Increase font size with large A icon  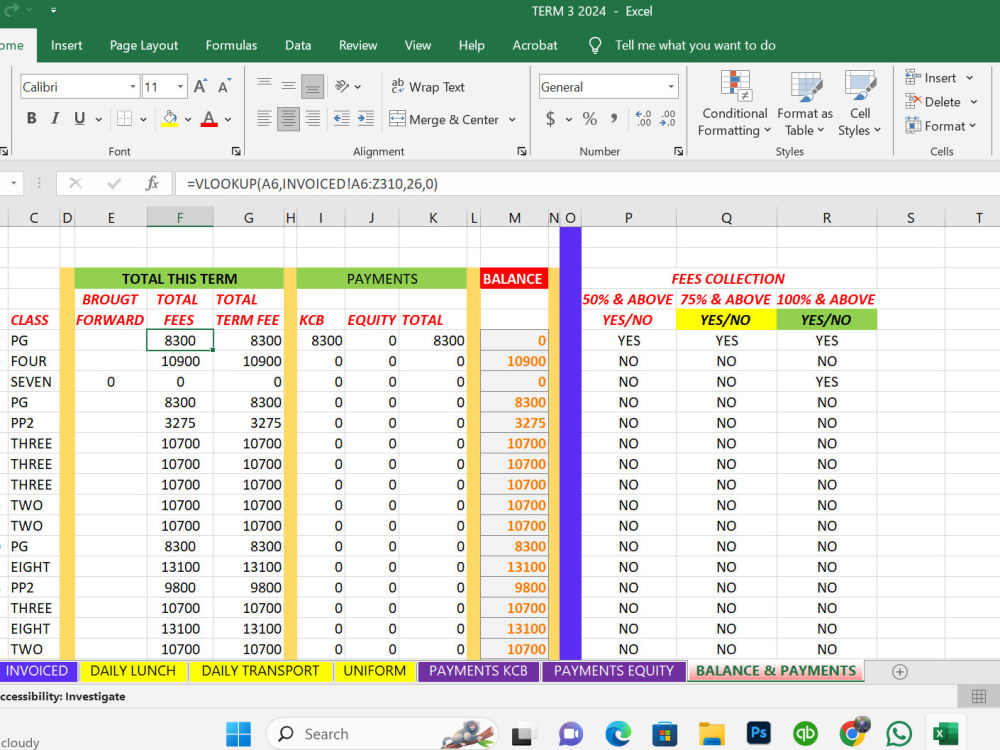tap(200, 86)
